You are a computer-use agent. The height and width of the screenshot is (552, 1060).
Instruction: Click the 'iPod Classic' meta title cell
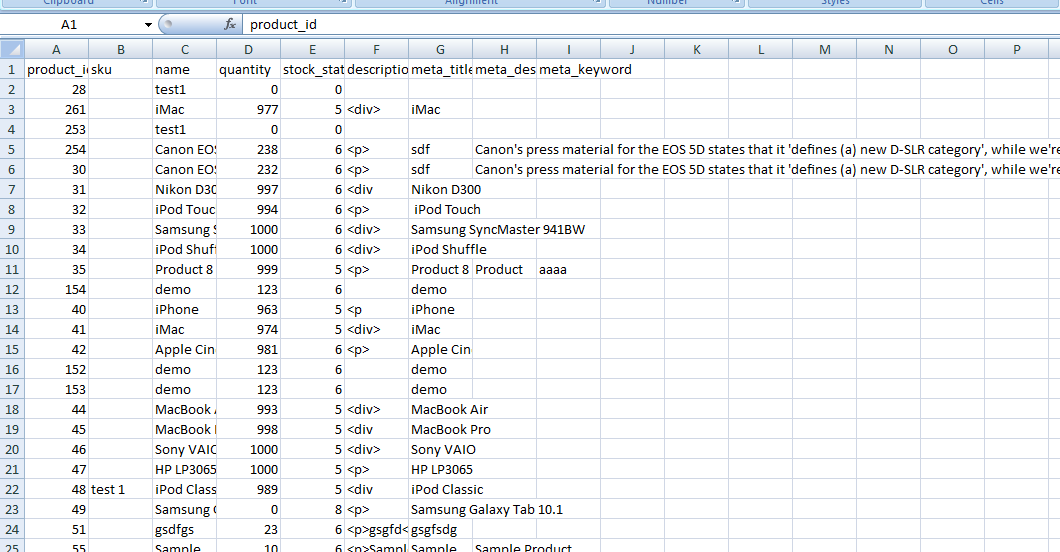(x=440, y=489)
